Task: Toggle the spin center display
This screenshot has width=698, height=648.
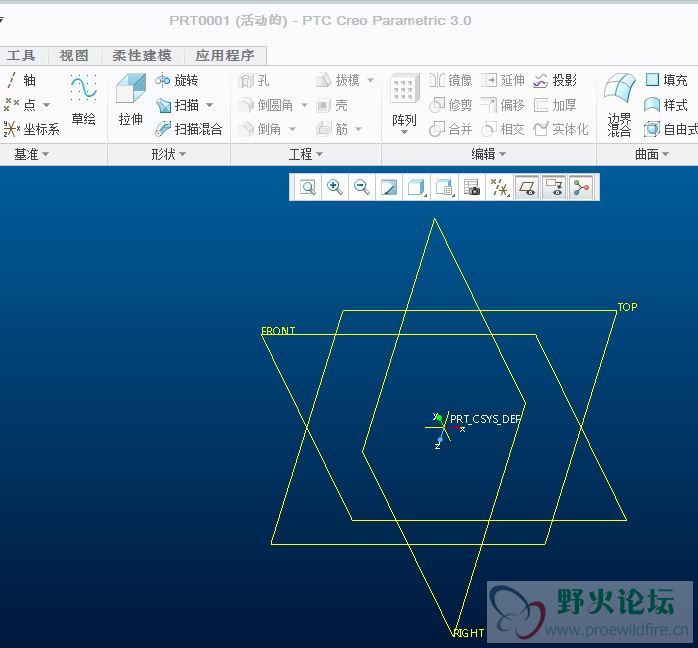Action: click(x=581, y=187)
